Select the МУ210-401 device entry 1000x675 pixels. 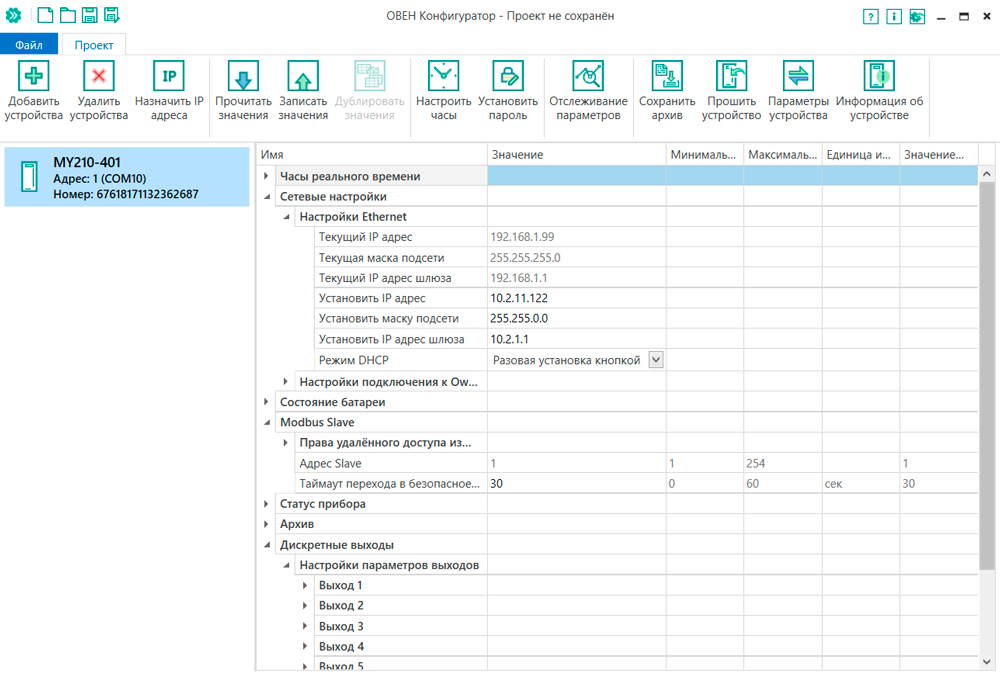(x=126, y=177)
